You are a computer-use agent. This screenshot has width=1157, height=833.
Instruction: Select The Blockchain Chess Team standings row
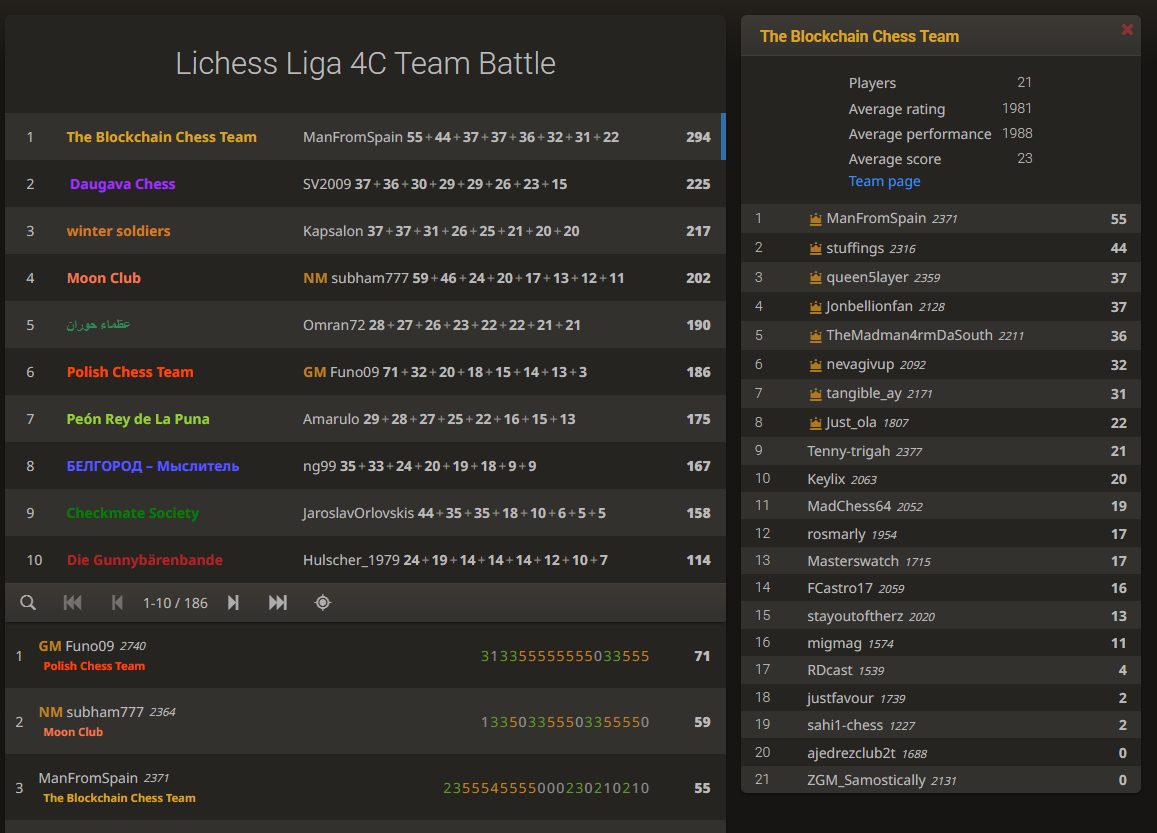(365, 137)
